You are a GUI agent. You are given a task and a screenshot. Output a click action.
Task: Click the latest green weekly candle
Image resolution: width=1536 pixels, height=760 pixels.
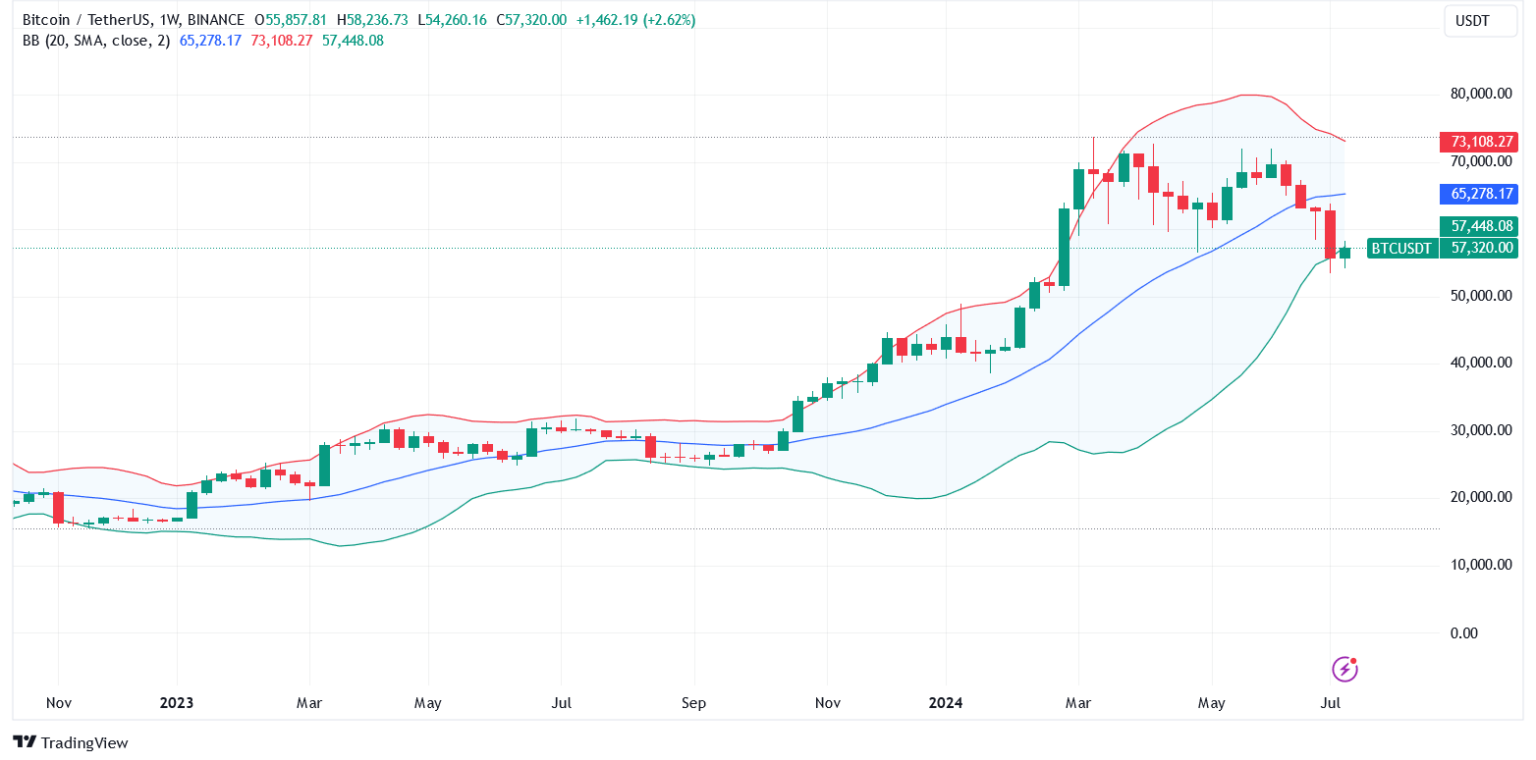pyautogui.click(x=1345, y=252)
